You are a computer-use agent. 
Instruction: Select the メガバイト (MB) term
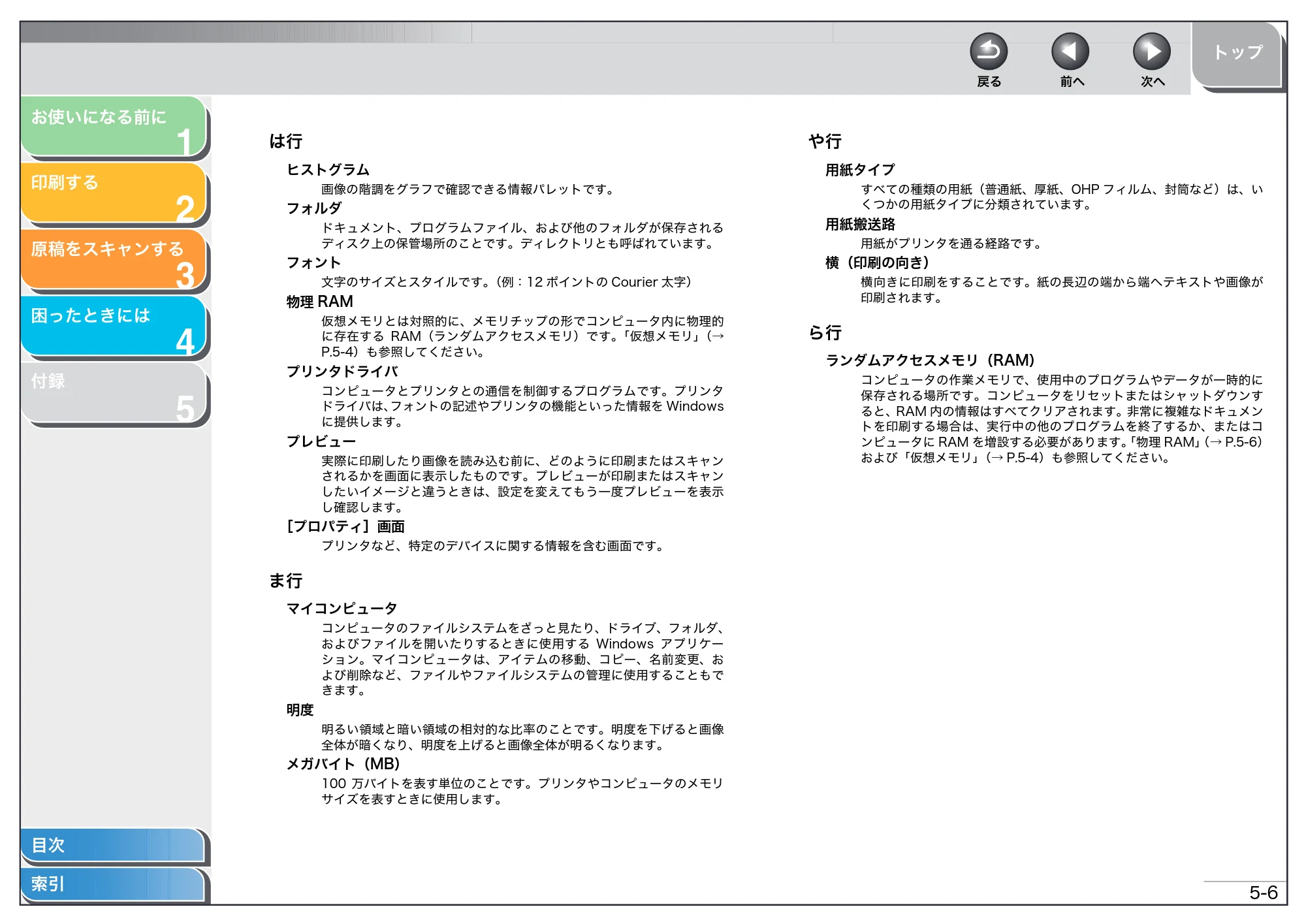343,764
